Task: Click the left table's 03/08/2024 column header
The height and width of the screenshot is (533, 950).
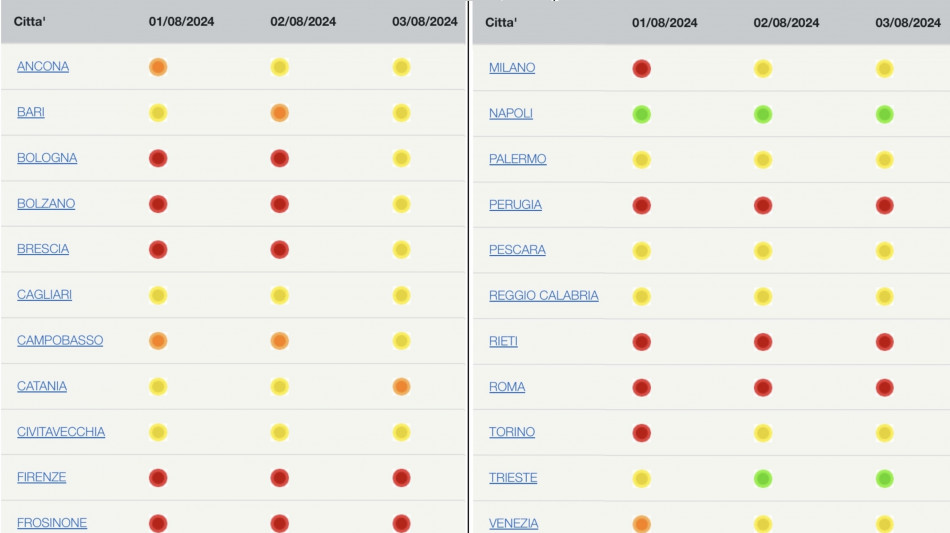Action: (425, 21)
